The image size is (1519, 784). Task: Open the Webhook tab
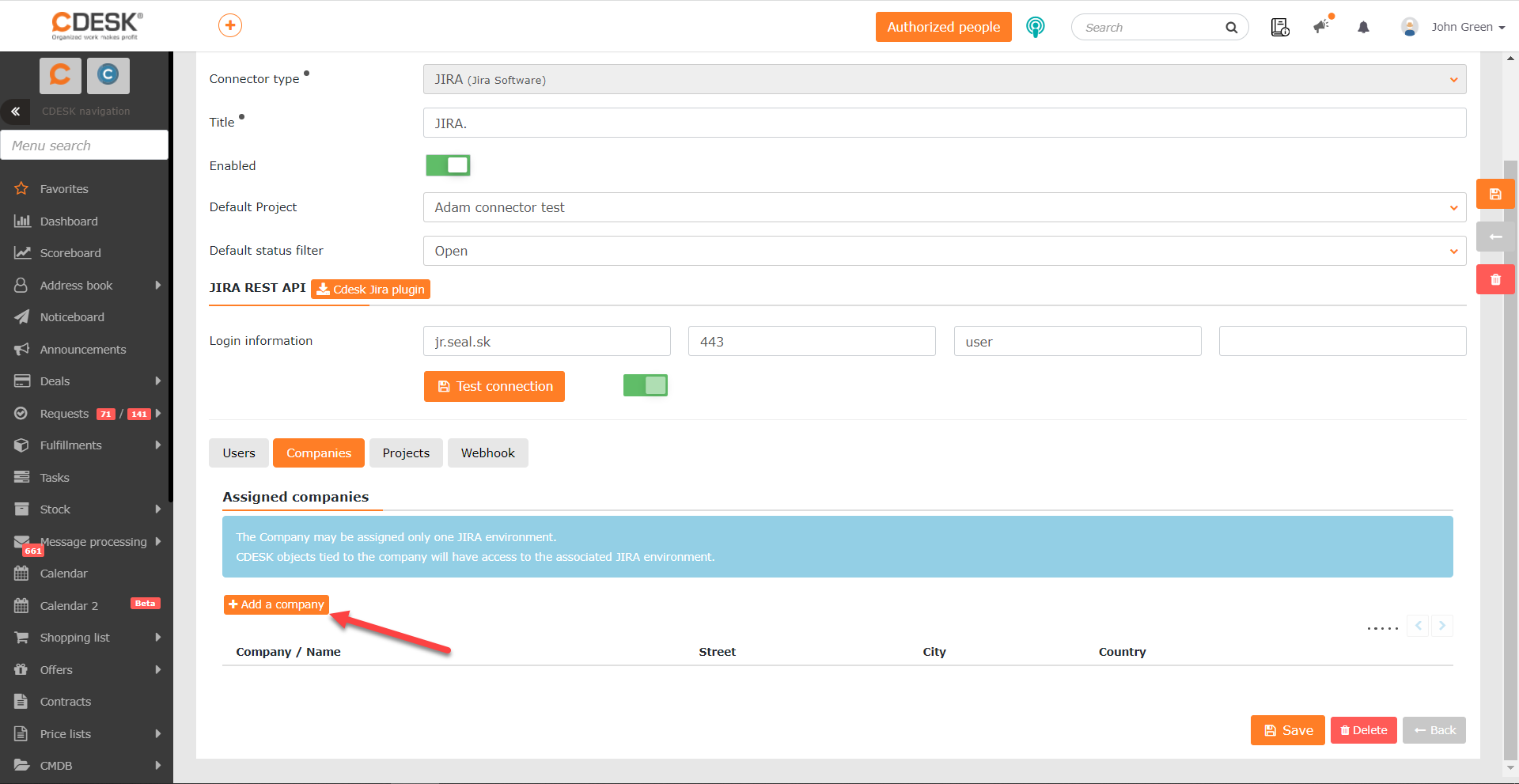[x=488, y=453]
